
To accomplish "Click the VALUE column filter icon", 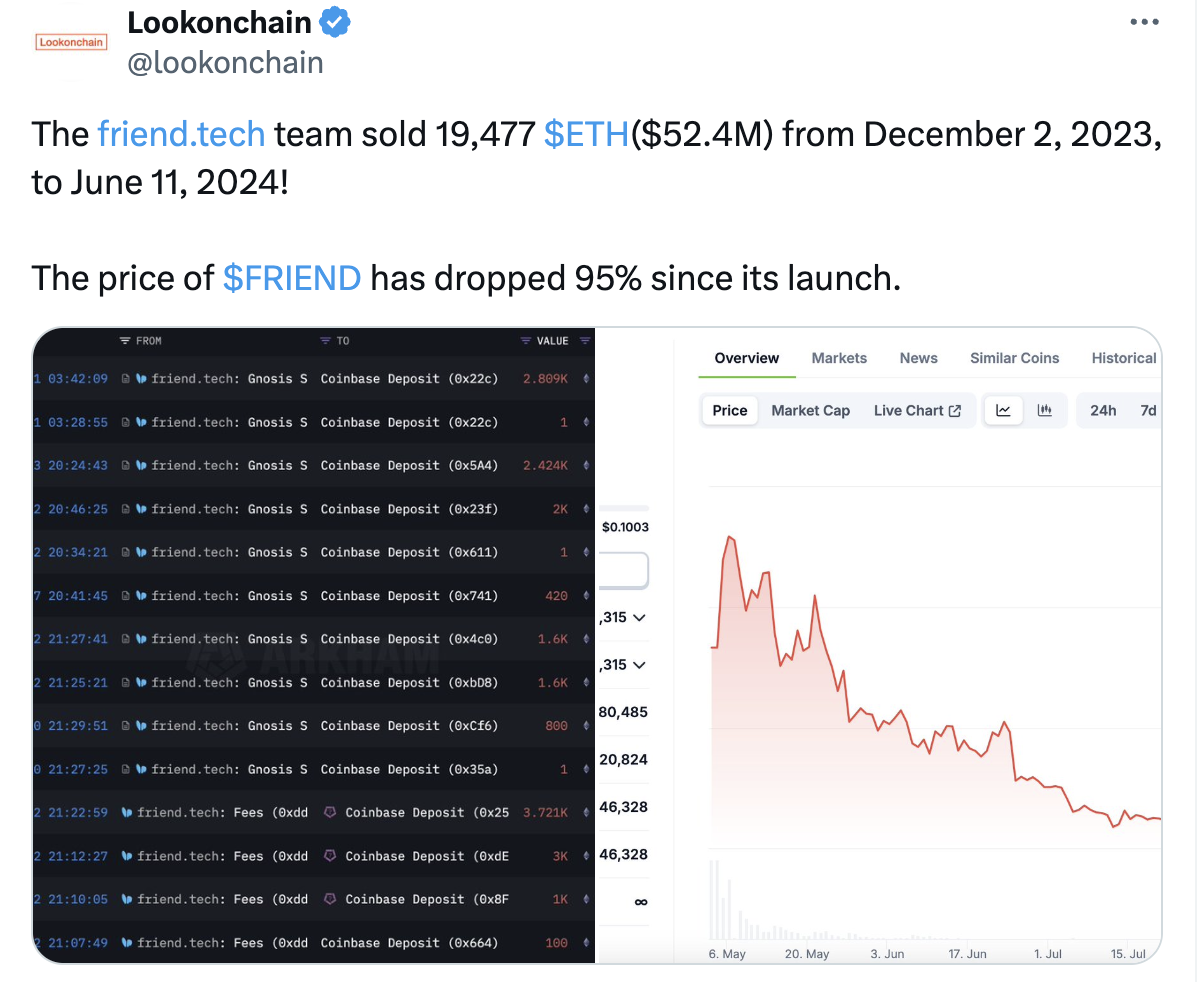I will (526, 341).
